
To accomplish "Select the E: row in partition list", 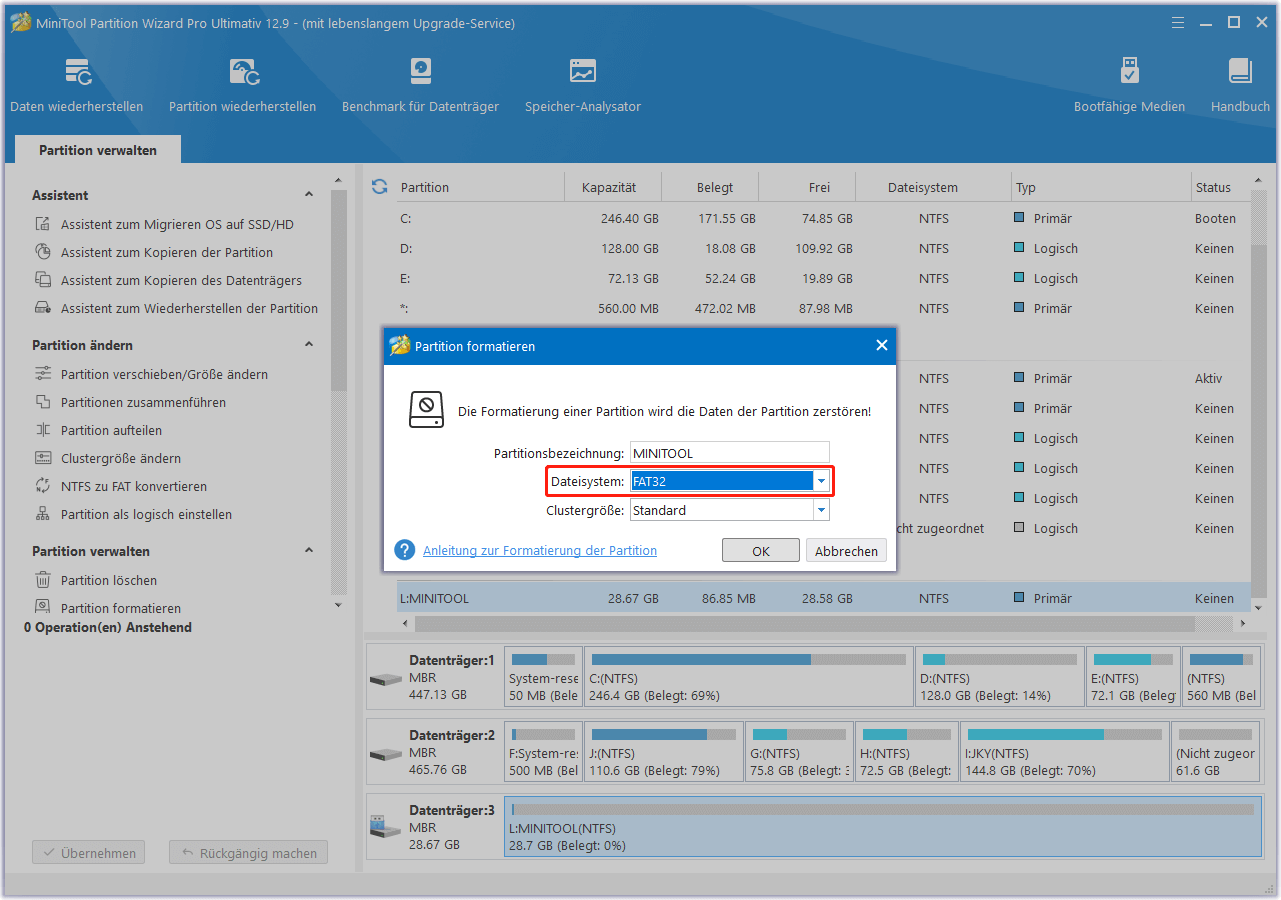I will [x=824, y=278].
